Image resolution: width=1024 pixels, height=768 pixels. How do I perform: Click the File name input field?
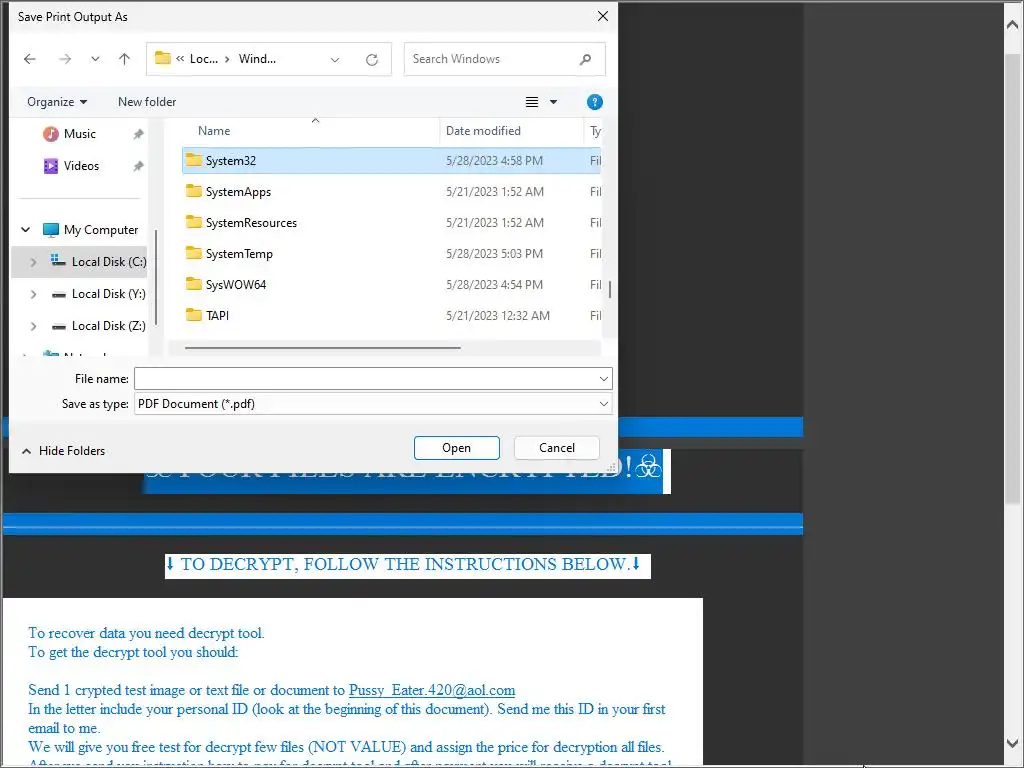click(366, 379)
